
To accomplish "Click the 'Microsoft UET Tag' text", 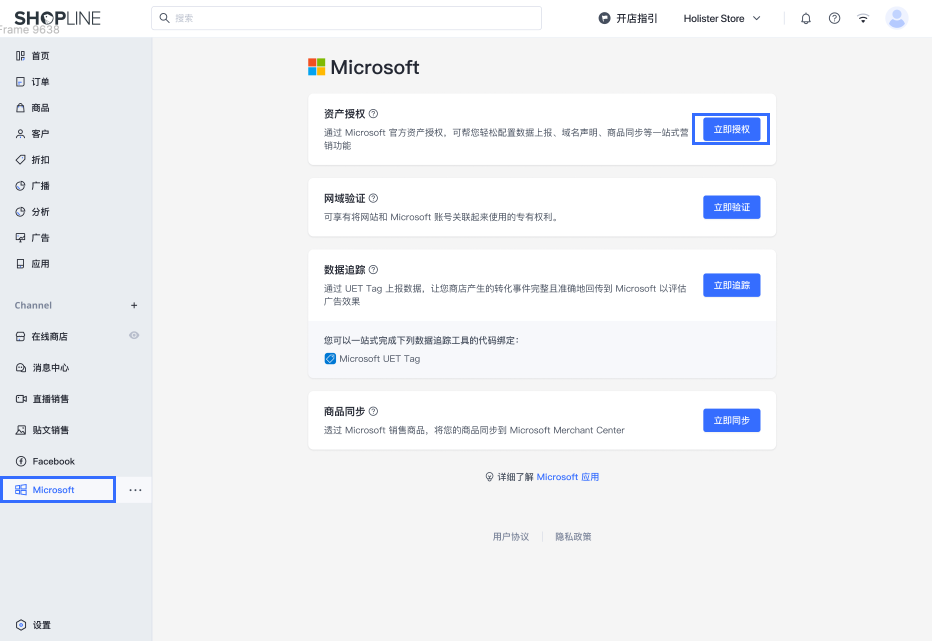I will [379, 359].
